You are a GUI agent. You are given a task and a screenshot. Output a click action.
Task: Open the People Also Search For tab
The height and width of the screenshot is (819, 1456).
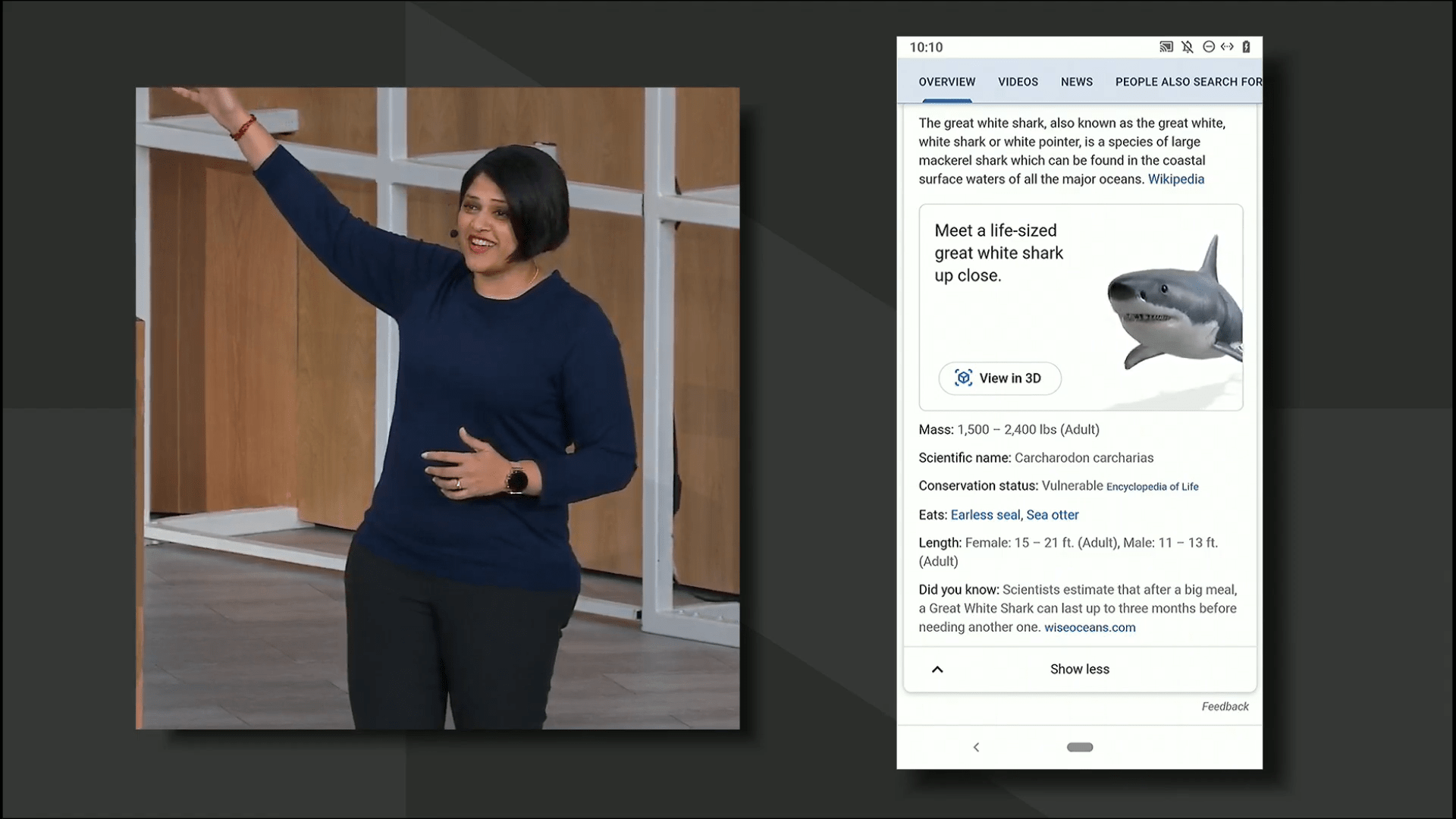1188,82
